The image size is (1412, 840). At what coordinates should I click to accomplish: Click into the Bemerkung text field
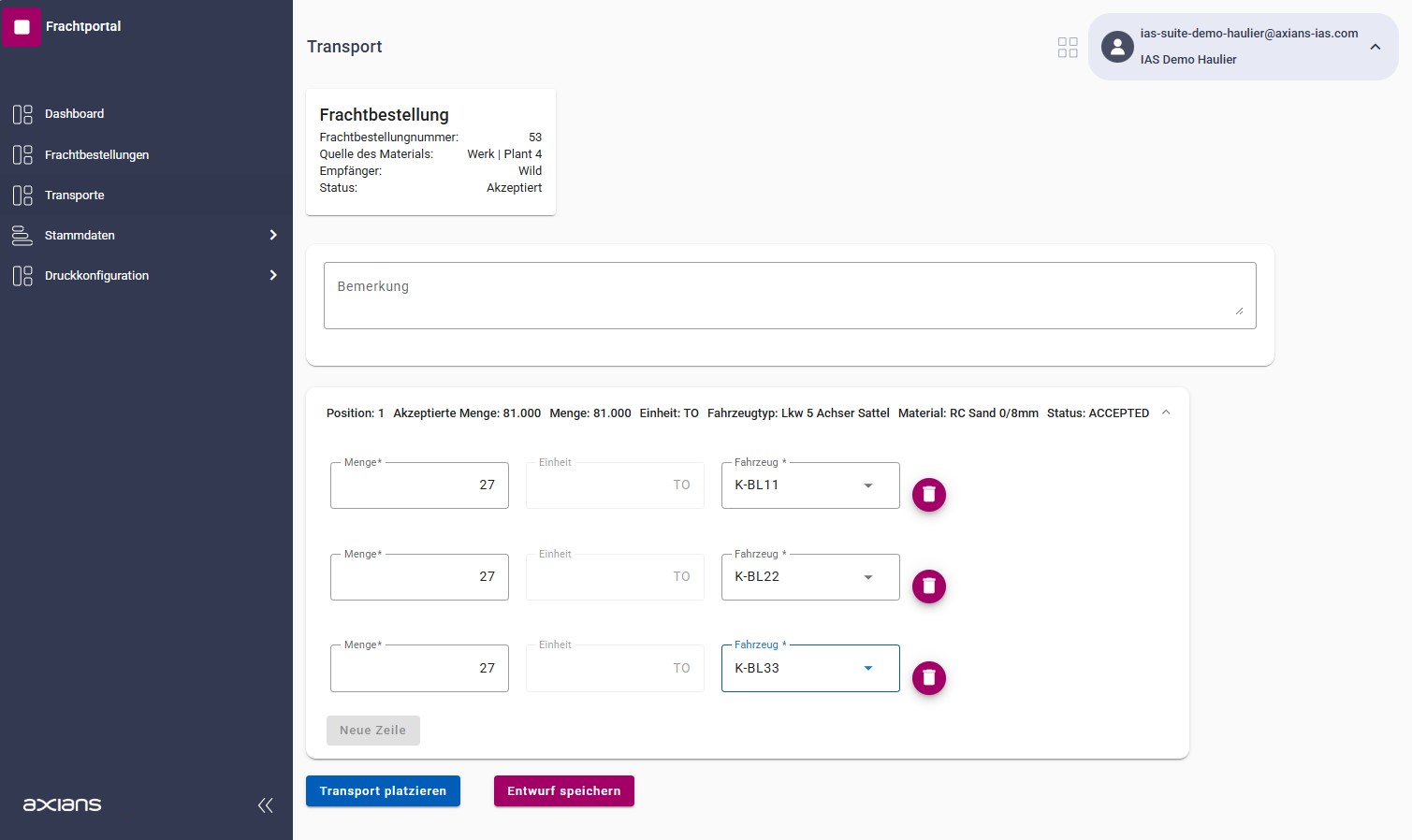(x=789, y=296)
